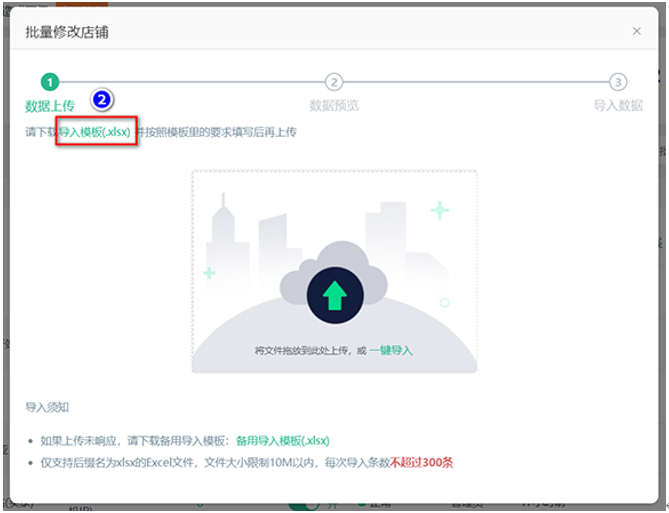The width and height of the screenshot is (669, 513).
Task: Click the 导入数据 step label
Action: (618, 105)
